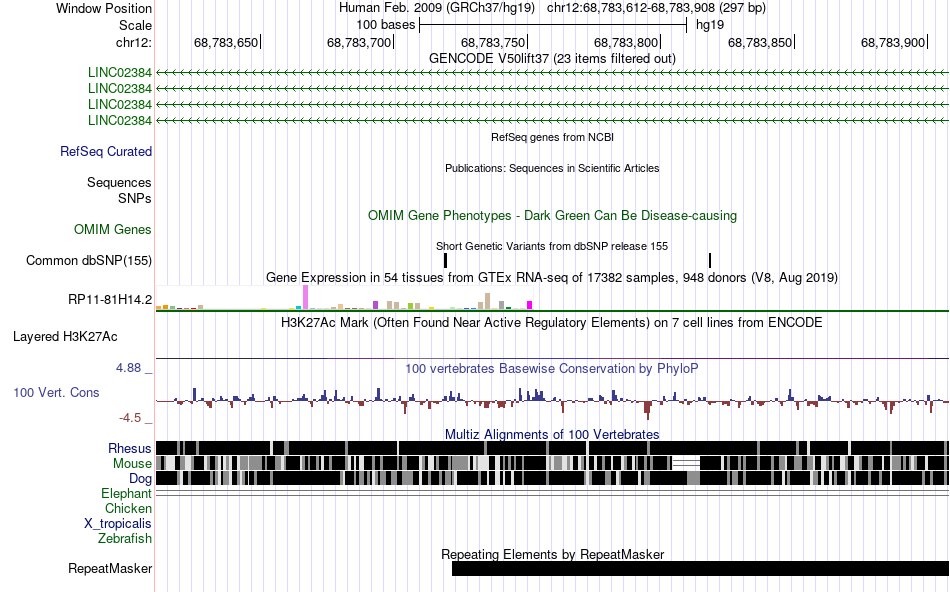This screenshot has height=592, width=950.
Task: Open the OMIM Genes track label
Action: click(112, 230)
